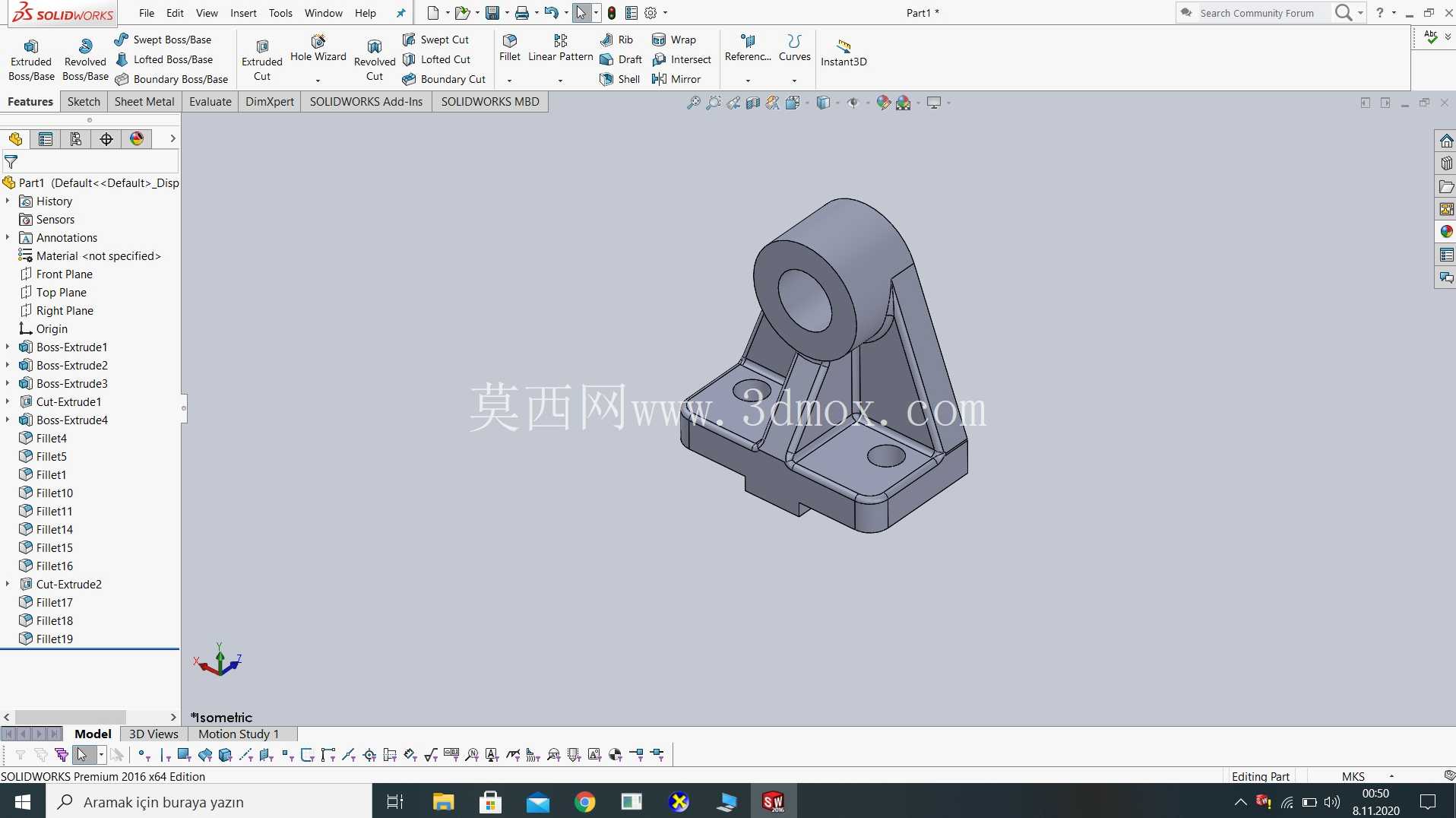Select the Fillet19 feature
Viewport: 1456px width, 818px height.
[x=46, y=639]
